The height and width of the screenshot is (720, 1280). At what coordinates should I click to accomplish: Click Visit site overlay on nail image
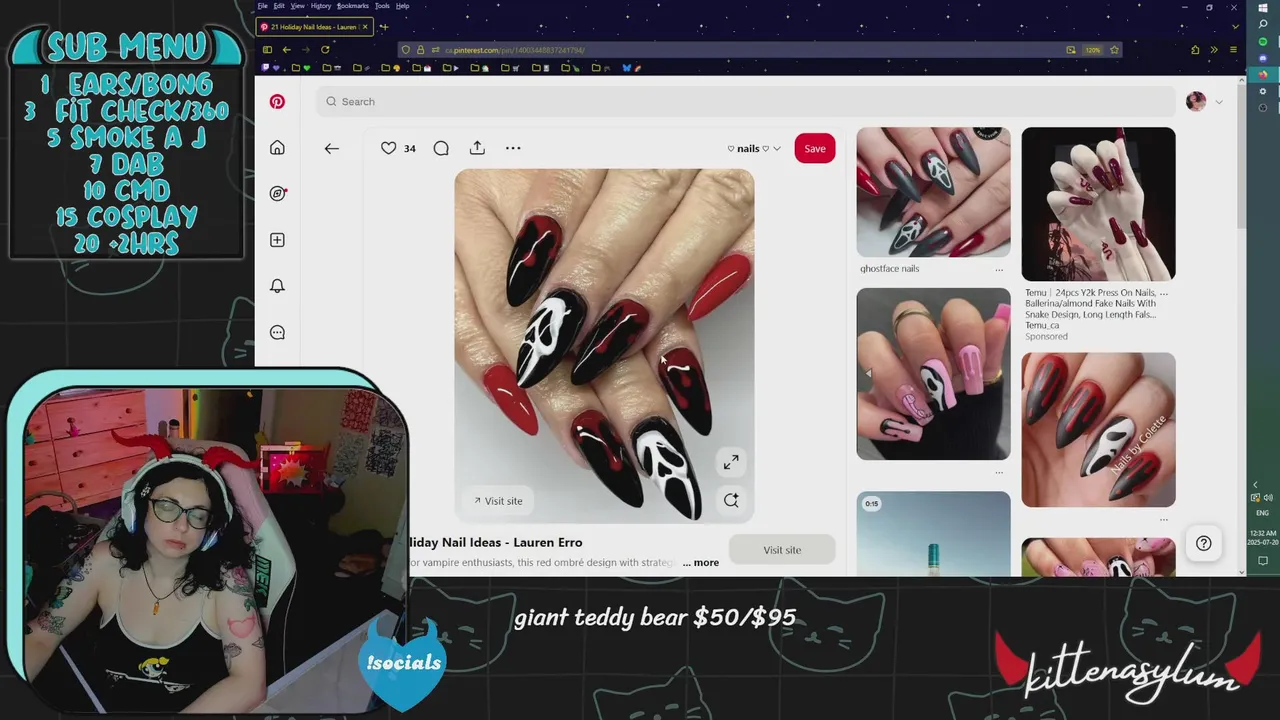coord(498,501)
